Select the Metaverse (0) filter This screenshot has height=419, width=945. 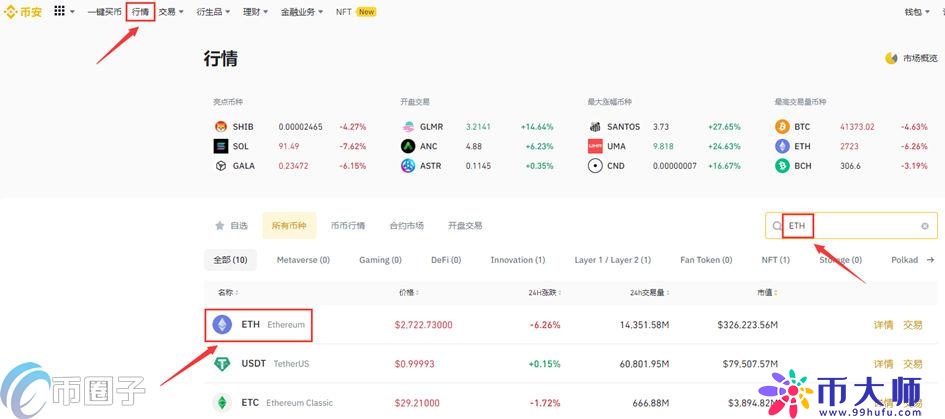coord(303,260)
